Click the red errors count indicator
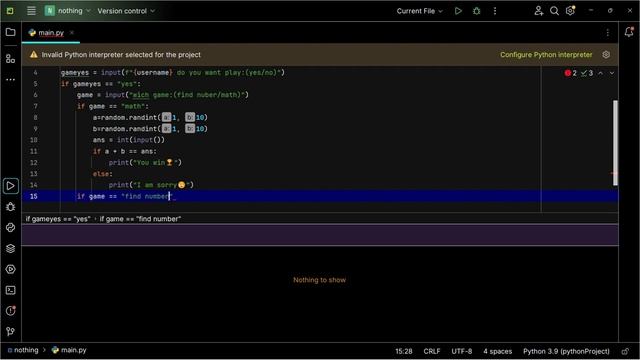640x360 pixels. [571, 73]
